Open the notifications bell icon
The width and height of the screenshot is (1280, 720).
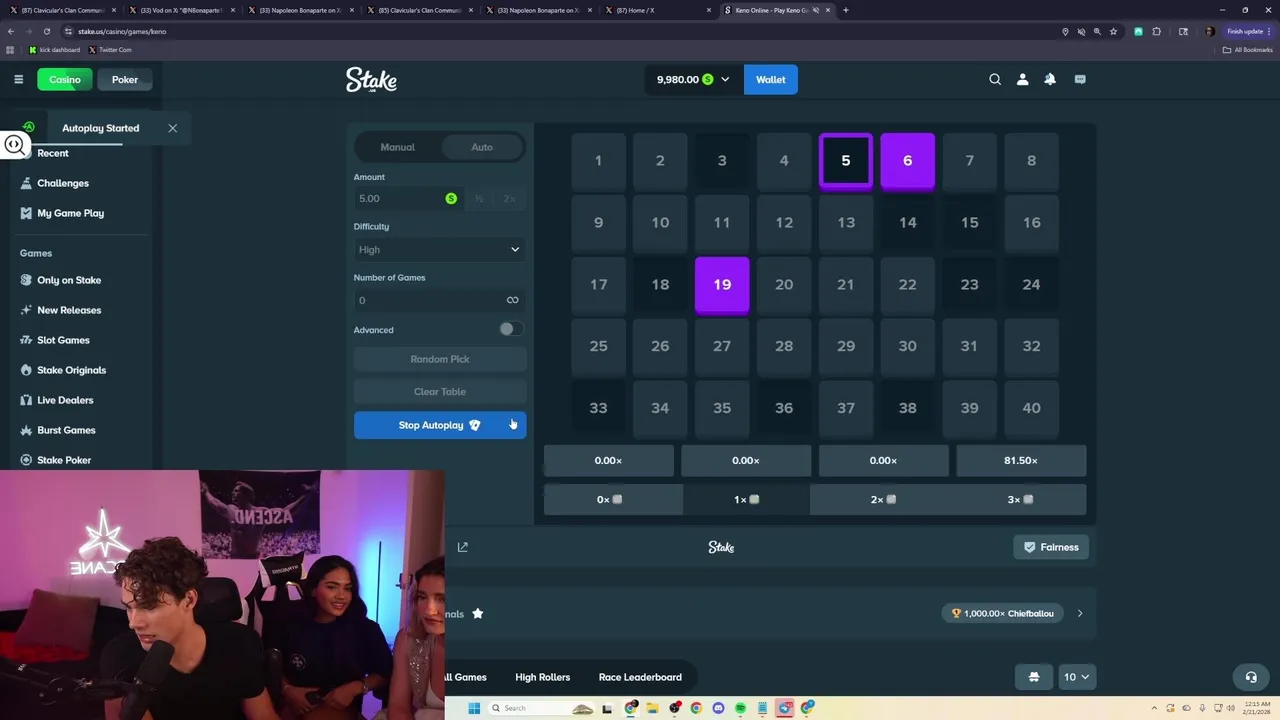click(1050, 79)
